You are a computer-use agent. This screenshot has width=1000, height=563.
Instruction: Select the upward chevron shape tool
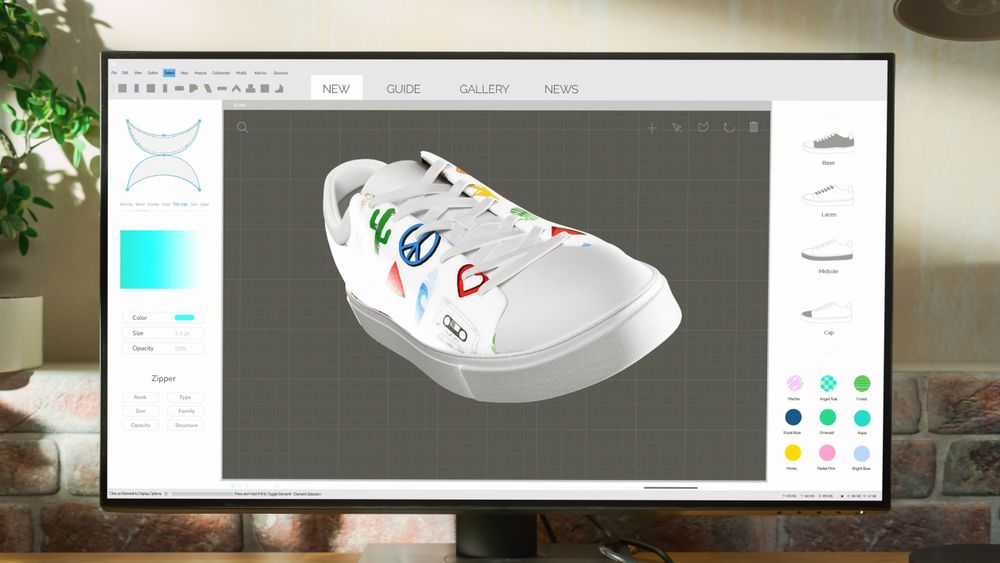pos(236,89)
